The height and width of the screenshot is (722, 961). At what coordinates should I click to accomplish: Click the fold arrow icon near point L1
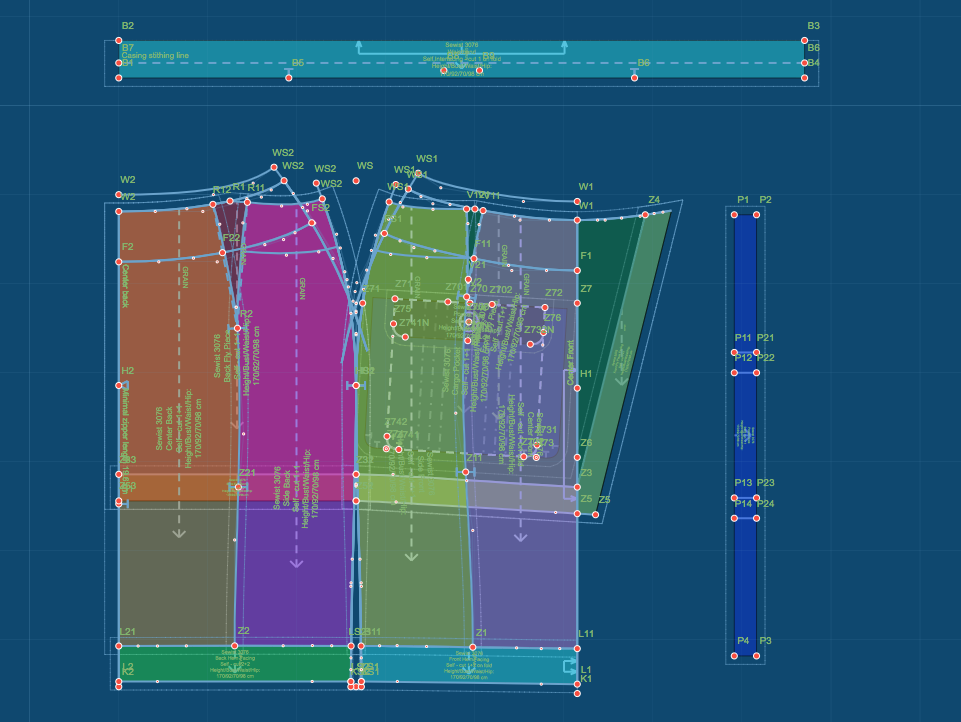[x=570, y=667]
